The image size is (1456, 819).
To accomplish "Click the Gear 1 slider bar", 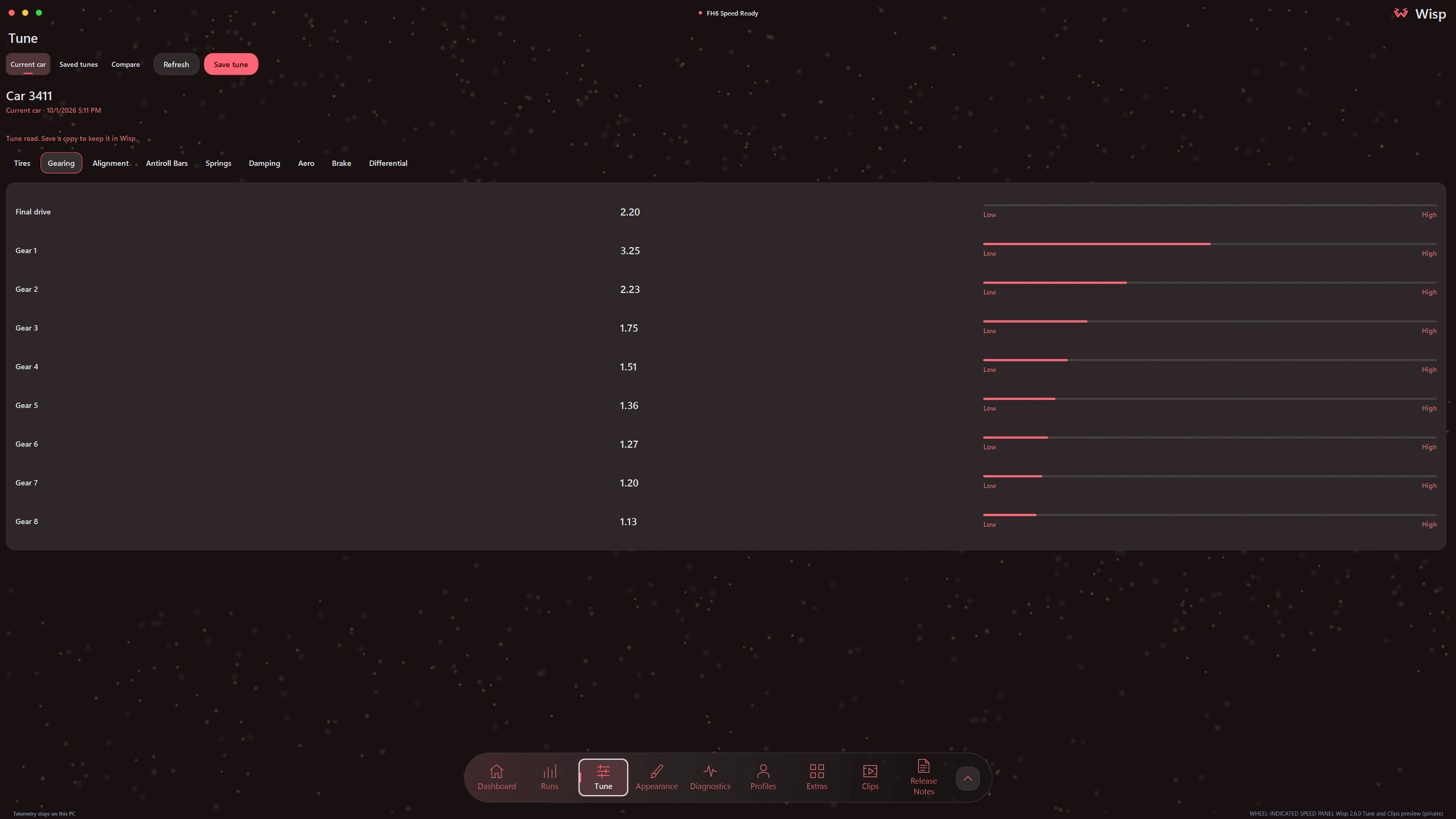I will click(x=1209, y=244).
